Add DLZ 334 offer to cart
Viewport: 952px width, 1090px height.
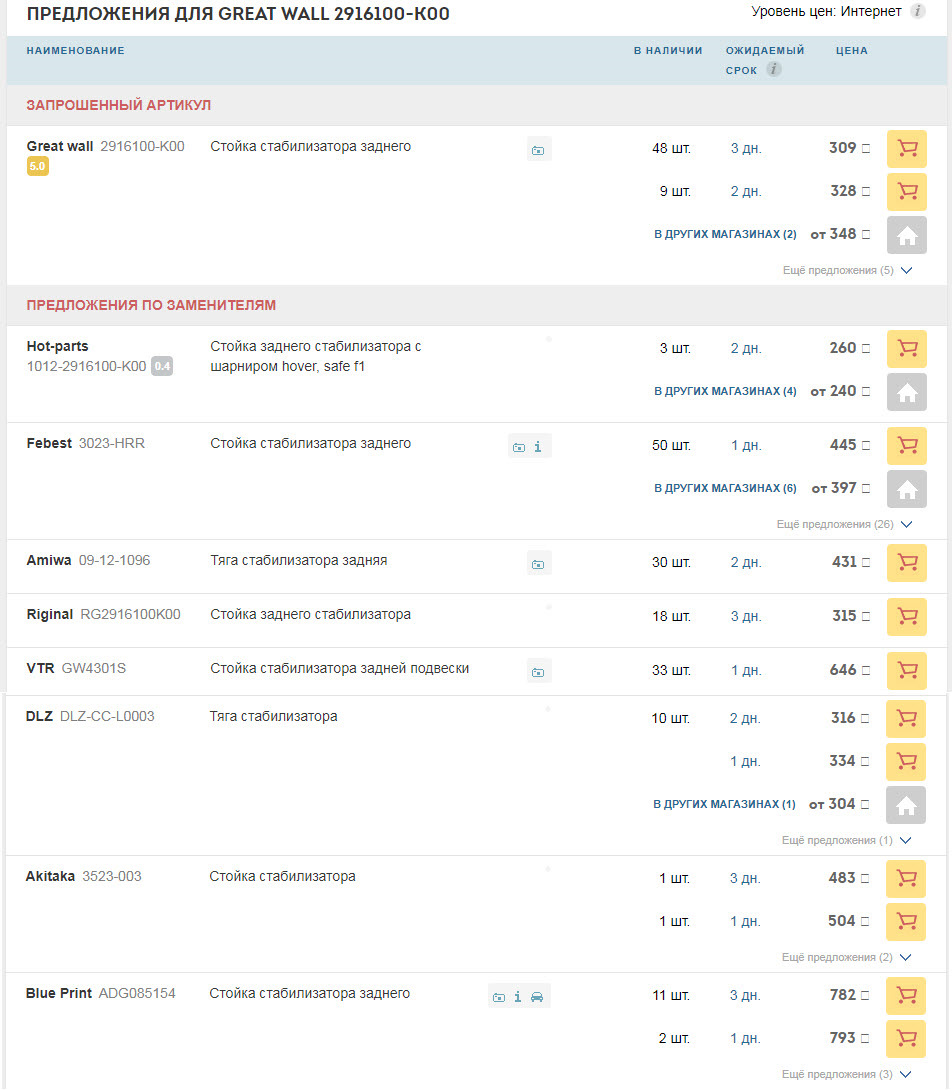tap(906, 762)
